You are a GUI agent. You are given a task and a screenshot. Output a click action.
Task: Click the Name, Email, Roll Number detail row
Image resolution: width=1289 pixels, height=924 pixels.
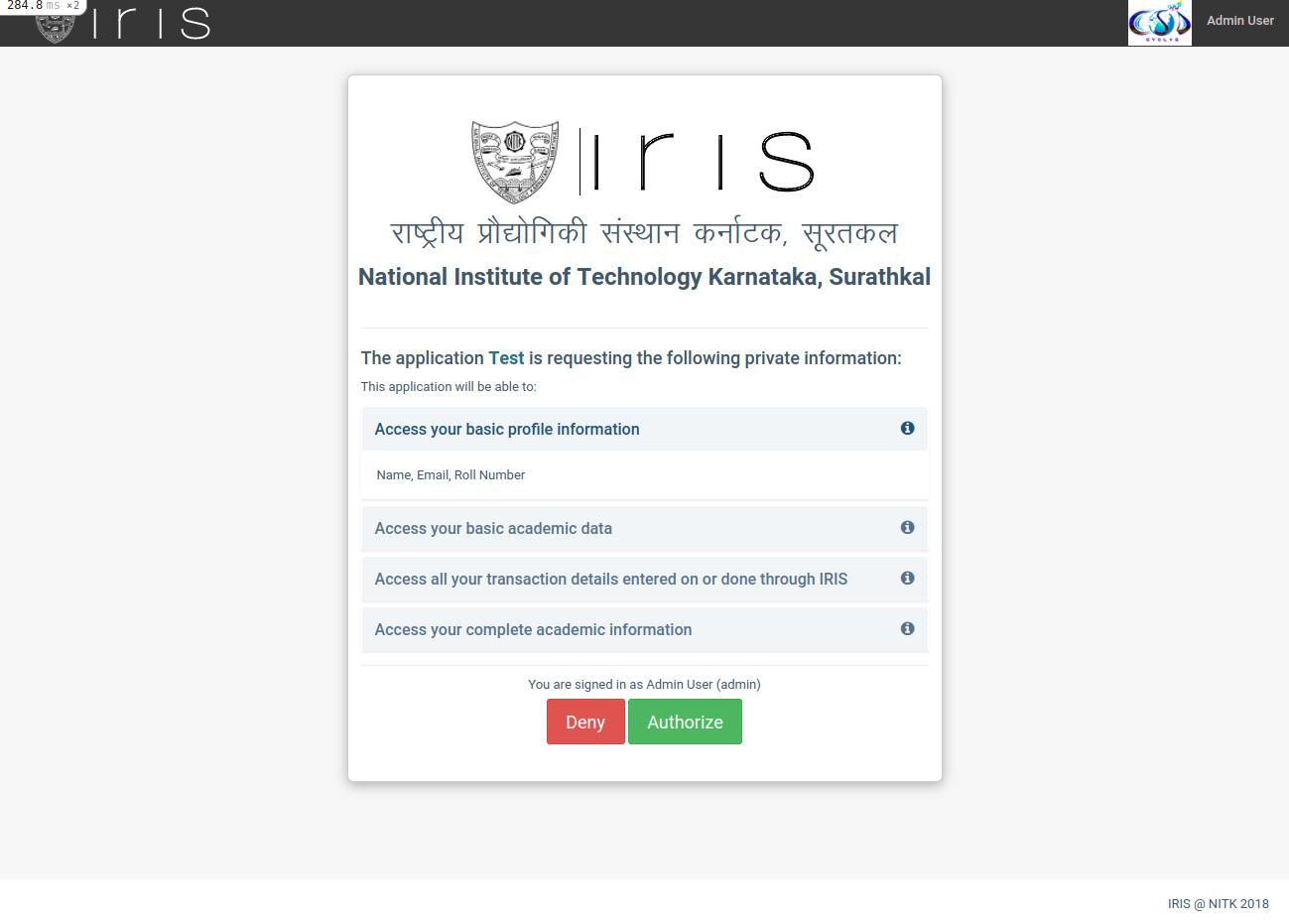451,474
